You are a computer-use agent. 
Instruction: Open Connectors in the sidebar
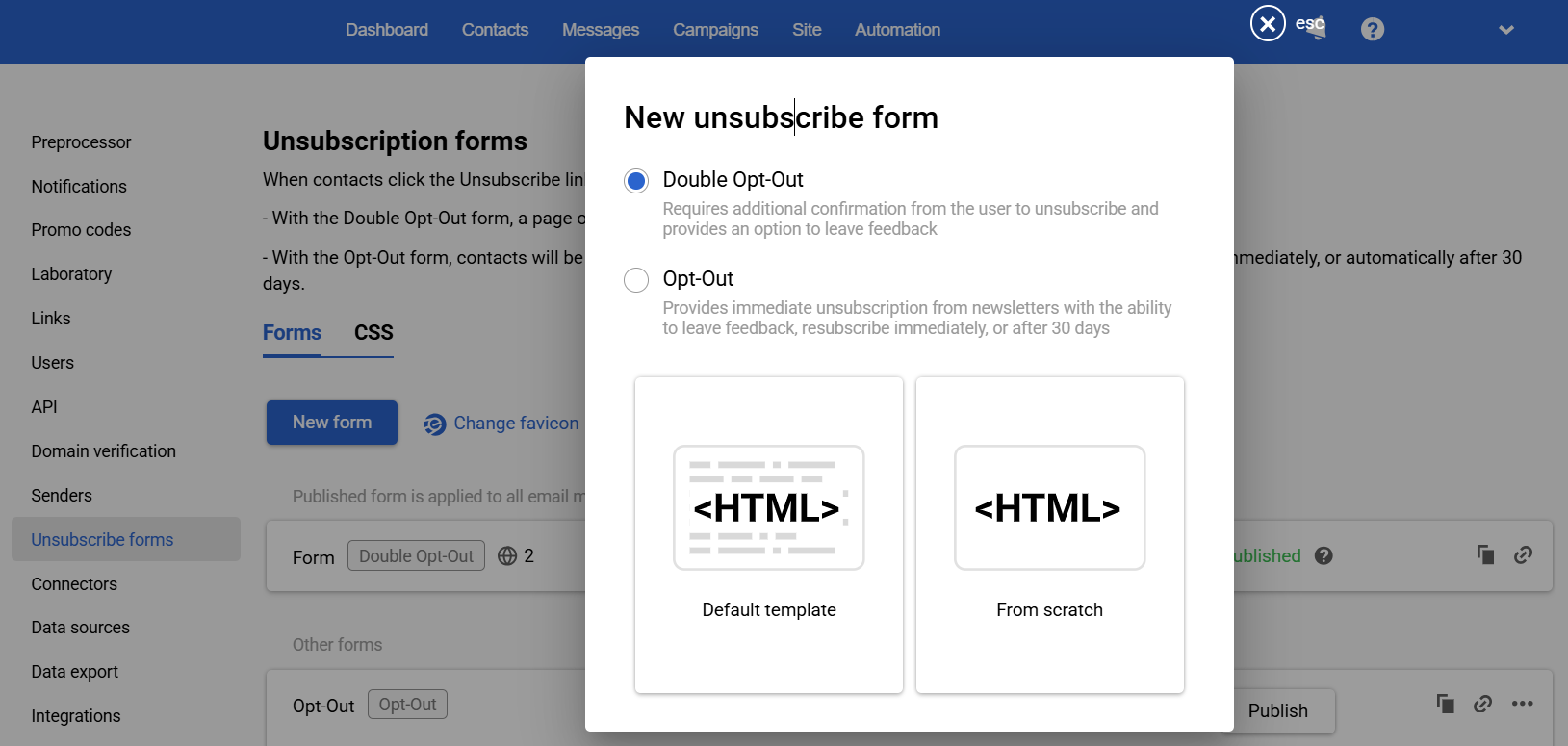(x=74, y=584)
